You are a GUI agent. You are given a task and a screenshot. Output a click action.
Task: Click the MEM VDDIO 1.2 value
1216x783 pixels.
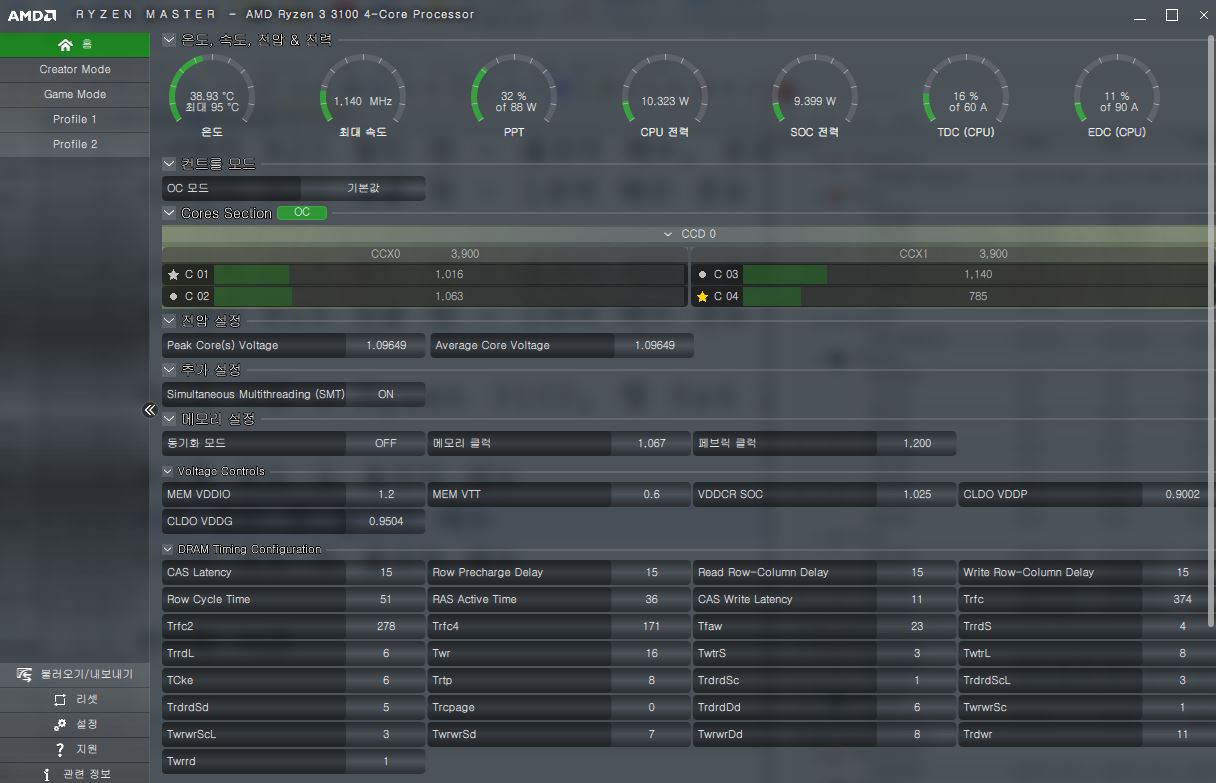click(x=385, y=494)
